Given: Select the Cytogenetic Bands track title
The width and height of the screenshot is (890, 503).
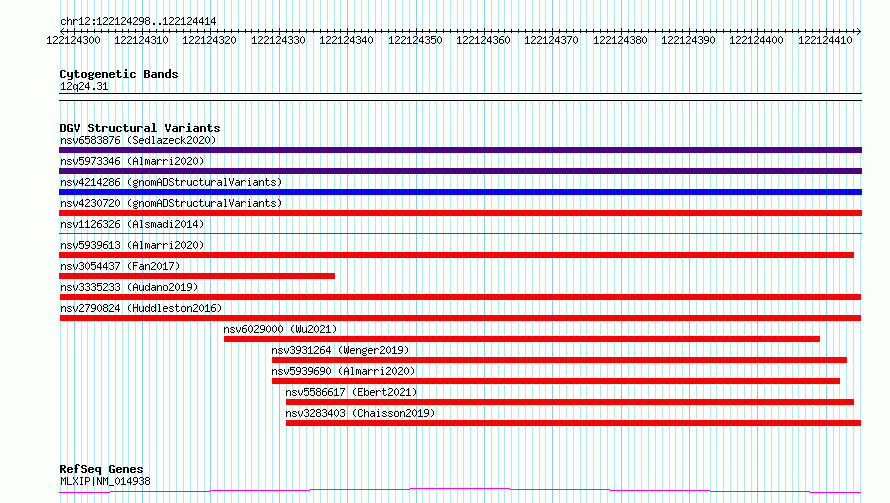Looking at the screenshot, I should (x=119, y=74).
